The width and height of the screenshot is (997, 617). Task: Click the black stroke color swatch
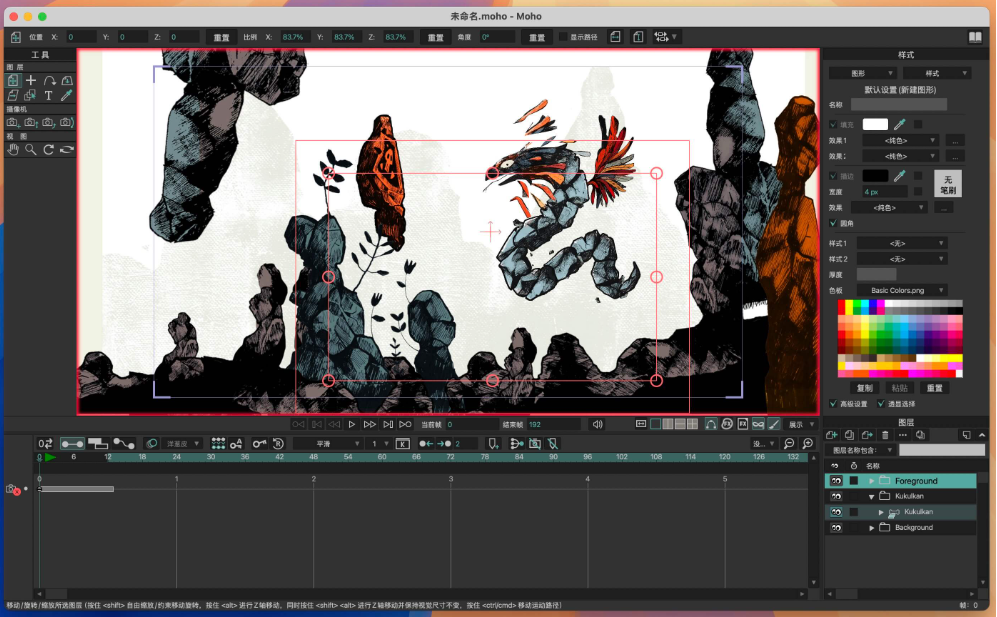click(x=875, y=175)
